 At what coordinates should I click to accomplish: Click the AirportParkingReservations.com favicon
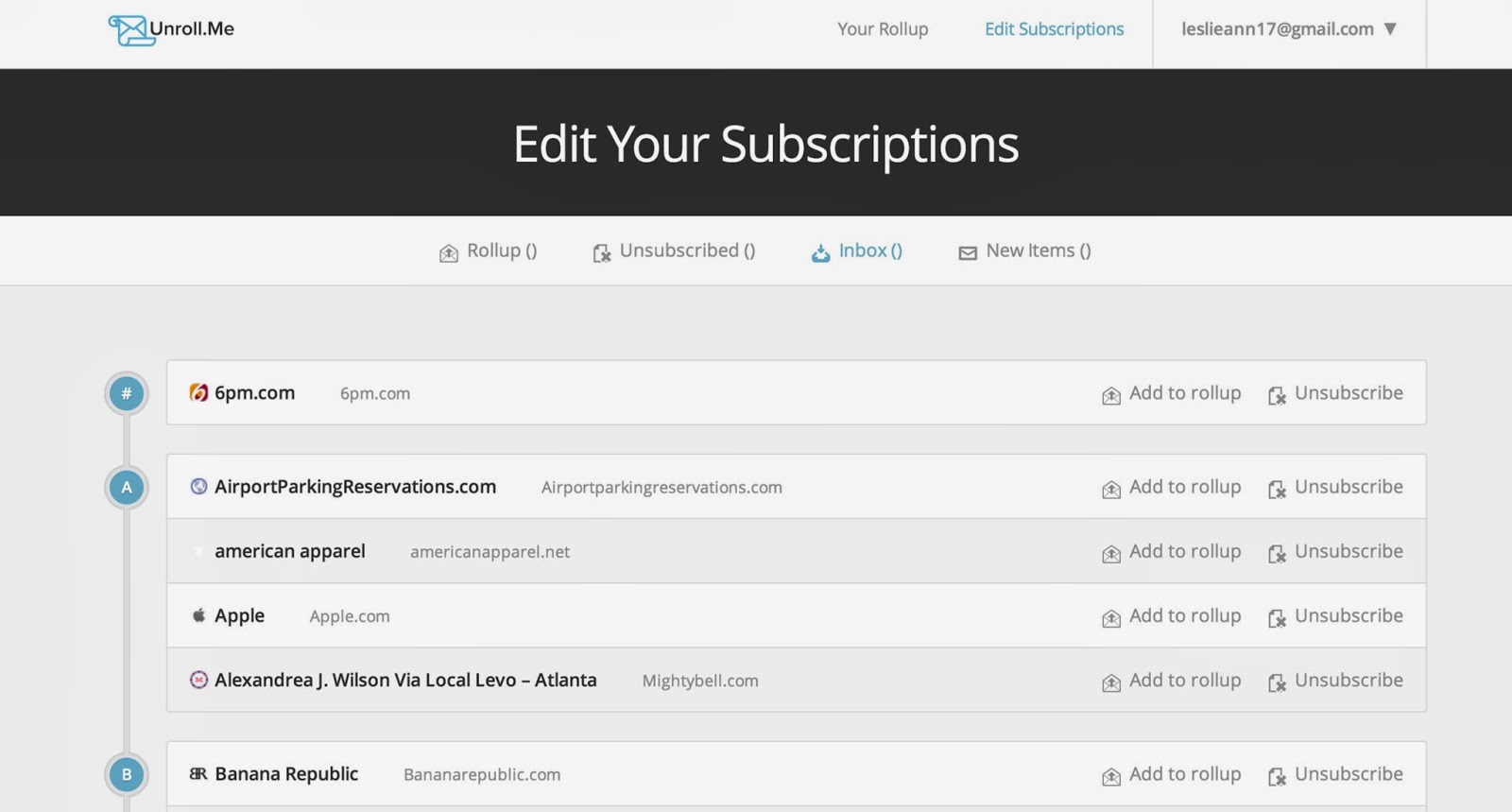[x=198, y=487]
